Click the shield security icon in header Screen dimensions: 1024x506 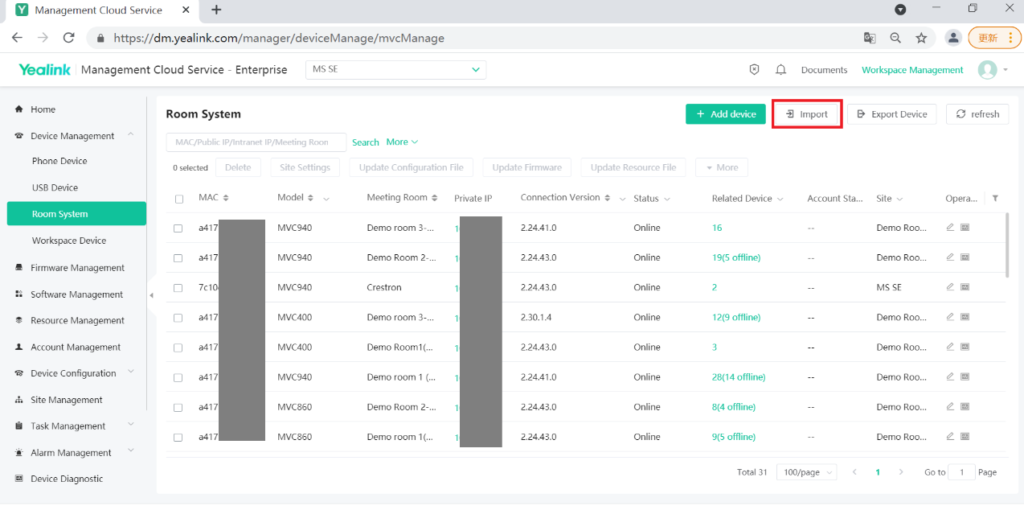pyautogui.click(x=755, y=70)
